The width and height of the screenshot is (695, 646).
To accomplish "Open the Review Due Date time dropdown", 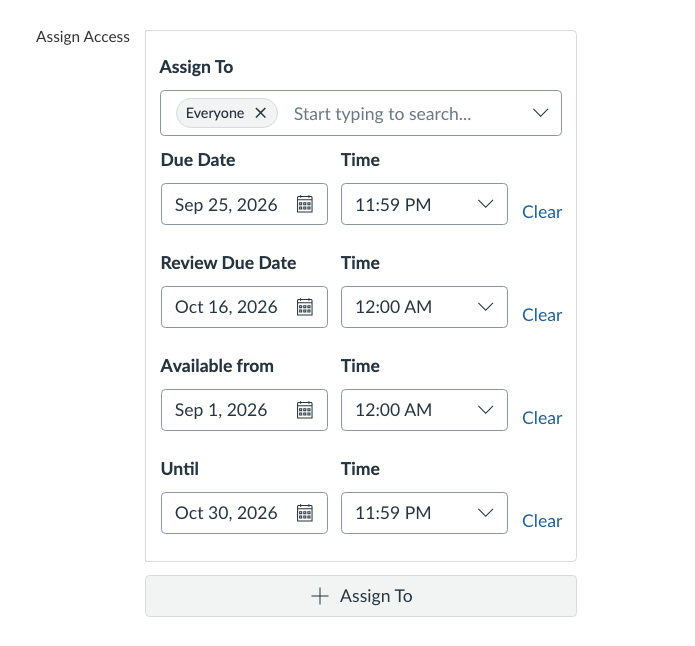I will pos(424,307).
